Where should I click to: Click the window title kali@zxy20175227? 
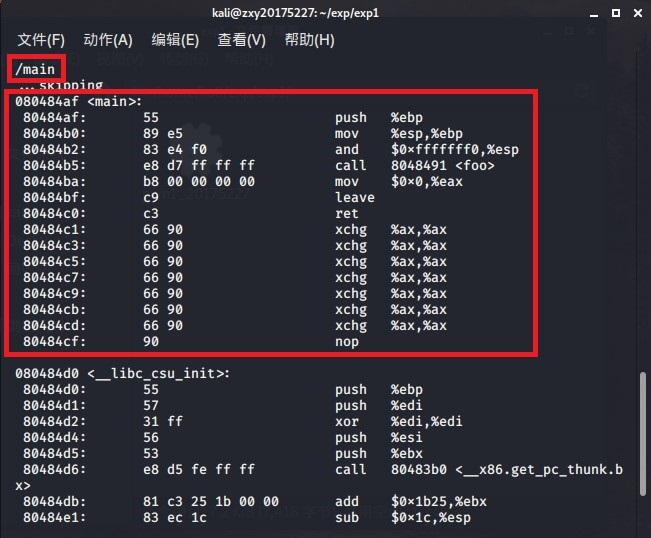click(x=296, y=13)
